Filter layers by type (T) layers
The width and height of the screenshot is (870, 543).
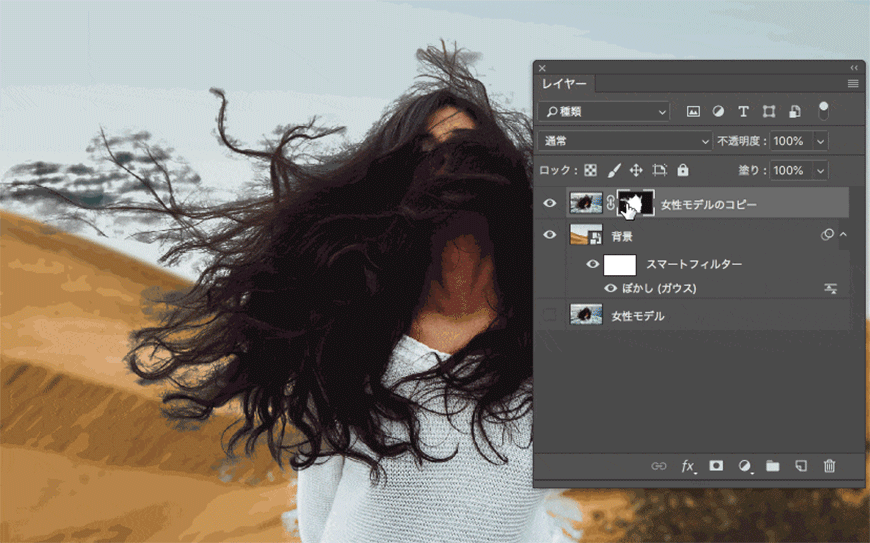point(743,112)
